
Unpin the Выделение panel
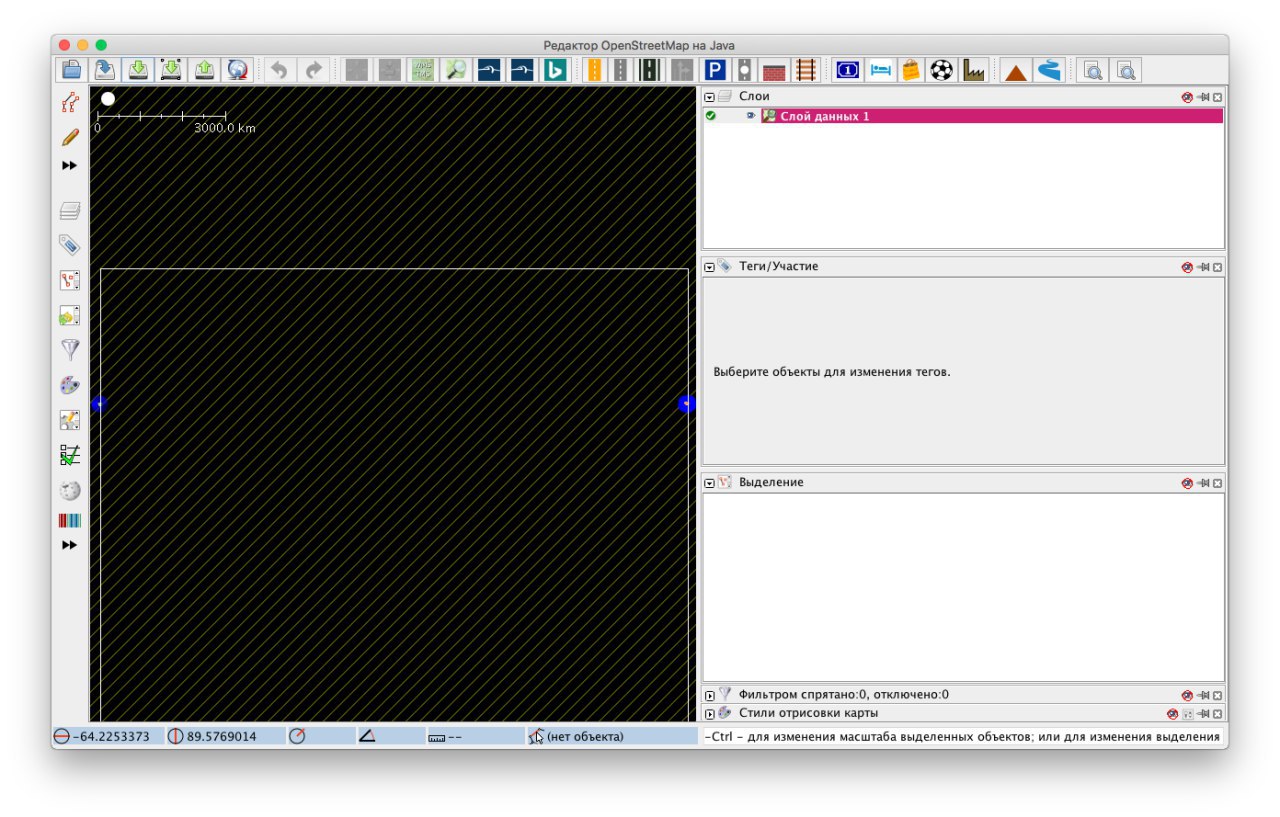pos(1203,483)
